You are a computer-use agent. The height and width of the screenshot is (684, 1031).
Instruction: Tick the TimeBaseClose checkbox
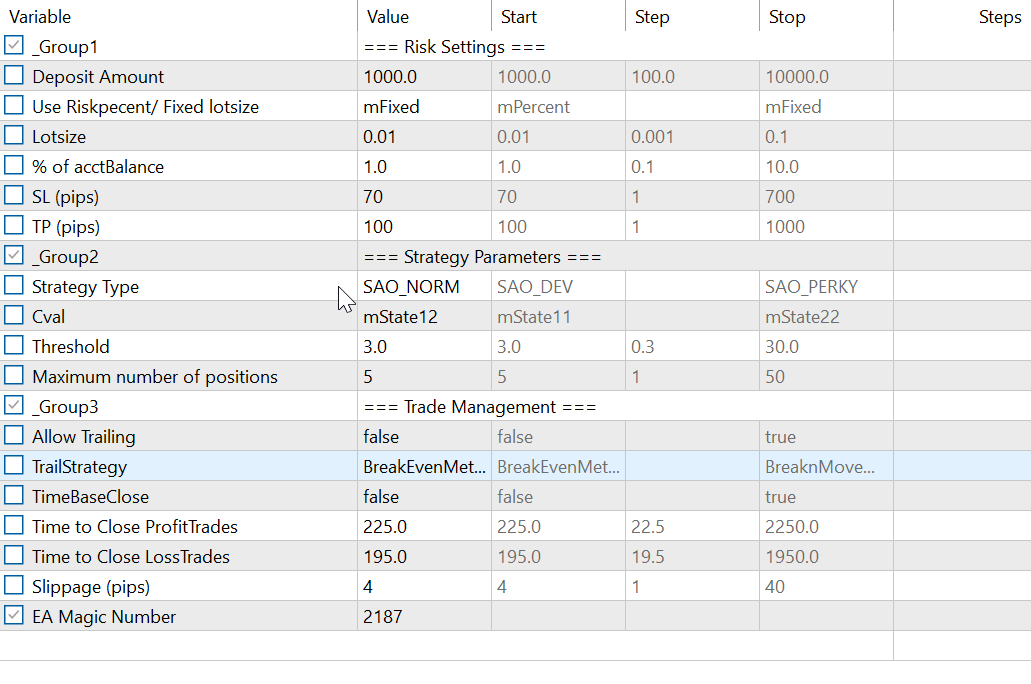coord(14,496)
